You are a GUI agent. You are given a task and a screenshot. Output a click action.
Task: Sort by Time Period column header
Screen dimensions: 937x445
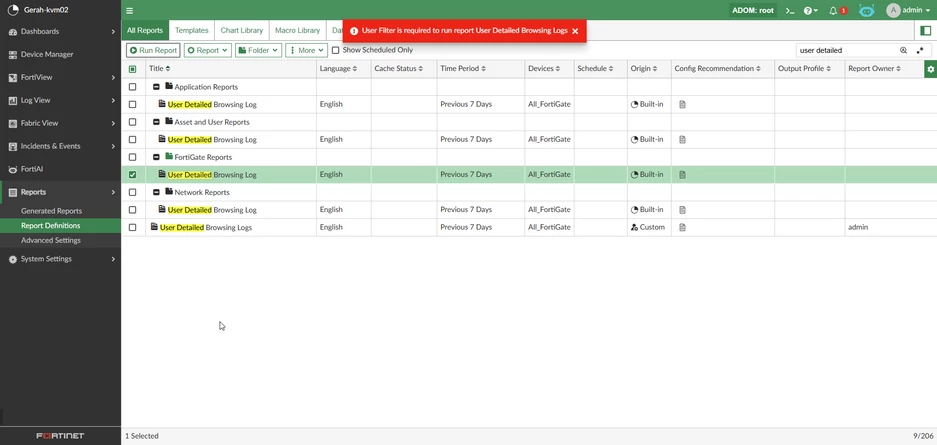[462, 69]
